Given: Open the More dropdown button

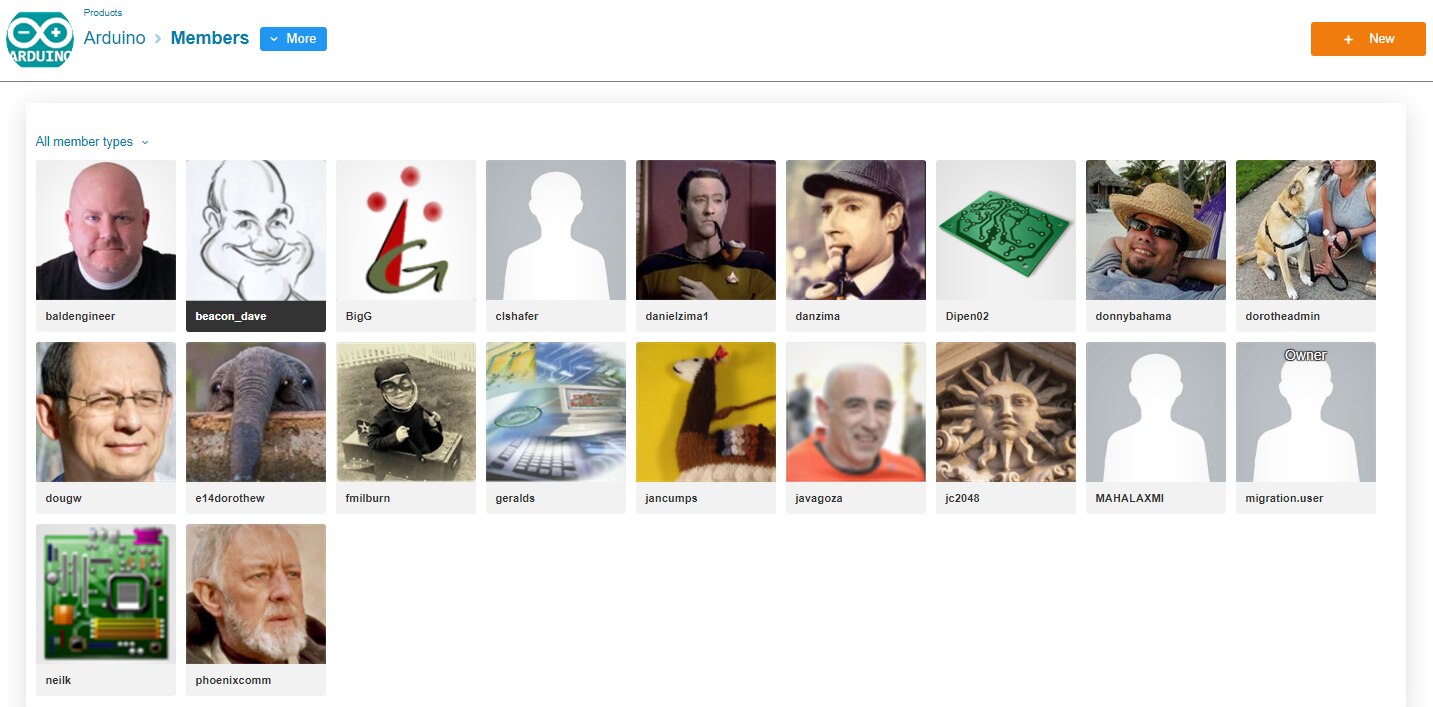Looking at the screenshot, I should 293,39.
